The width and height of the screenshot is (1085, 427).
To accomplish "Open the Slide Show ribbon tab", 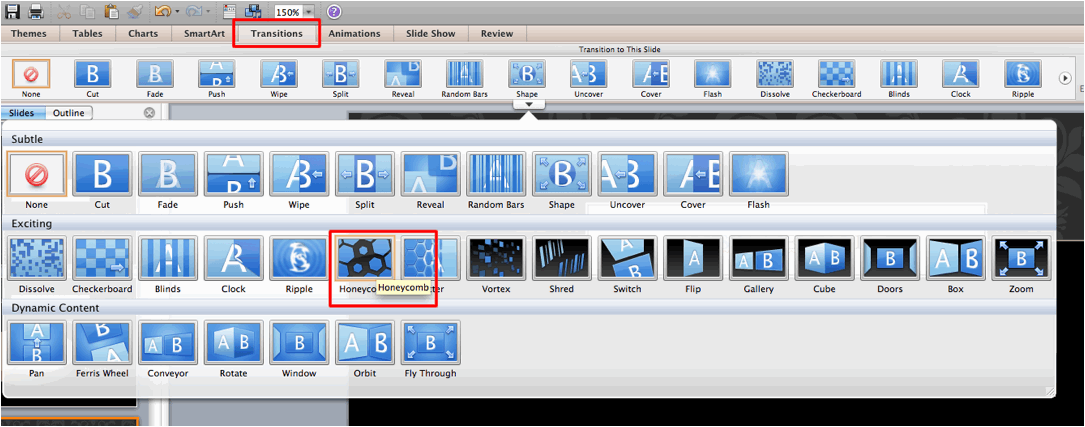I will pos(430,33).
